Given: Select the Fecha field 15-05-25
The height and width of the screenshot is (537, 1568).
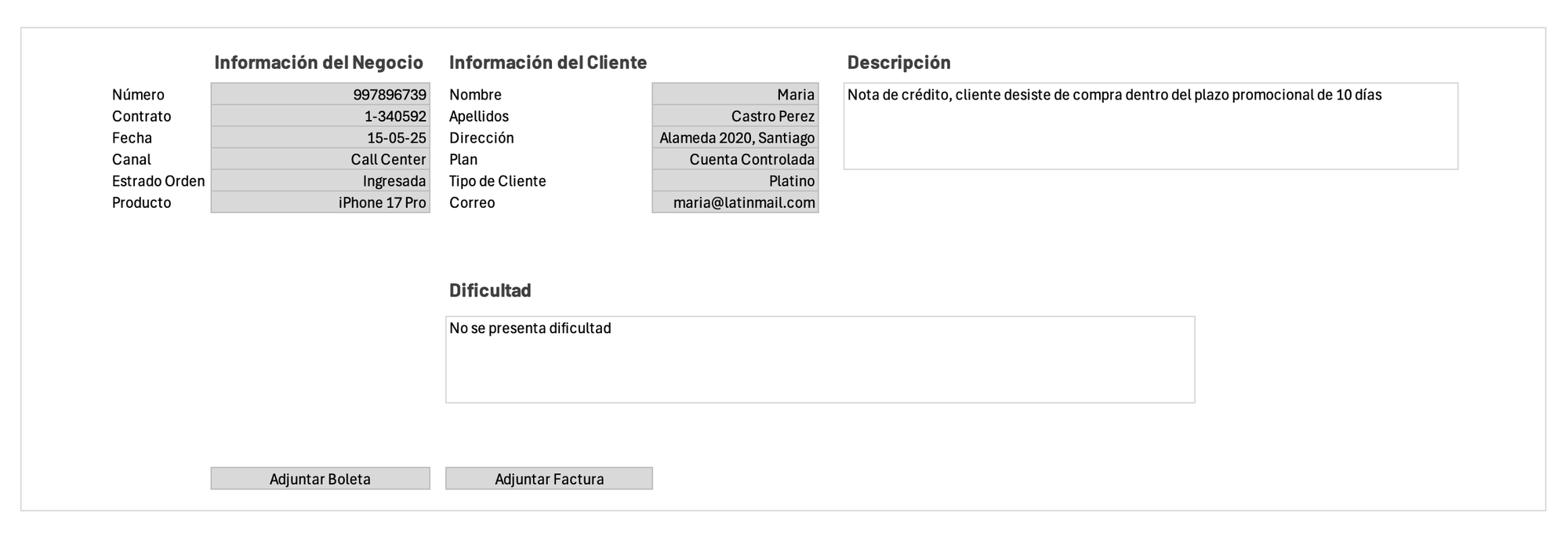Looking at the screenshot, I should pyautogui.click(x=320, y=138).
